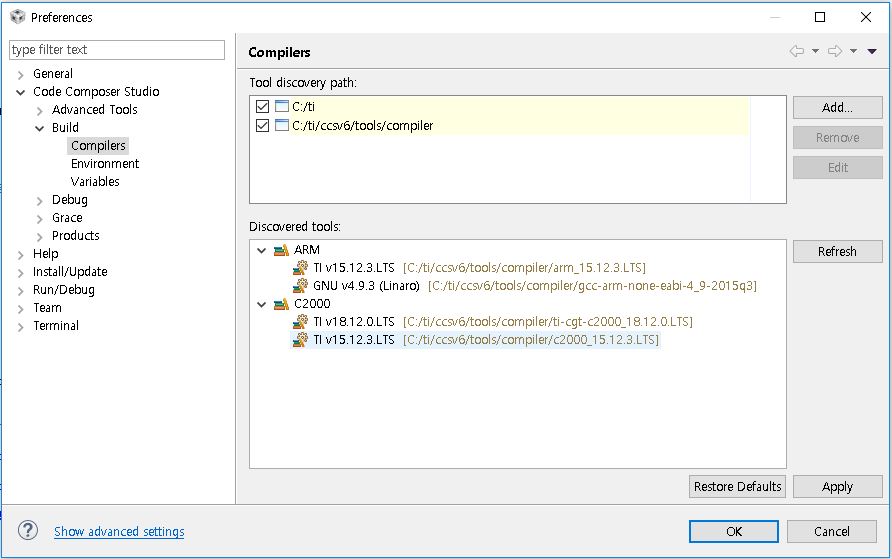Open the Environment preferences page
This screenshot has height=559, width=892.
[x=105, y=164]
